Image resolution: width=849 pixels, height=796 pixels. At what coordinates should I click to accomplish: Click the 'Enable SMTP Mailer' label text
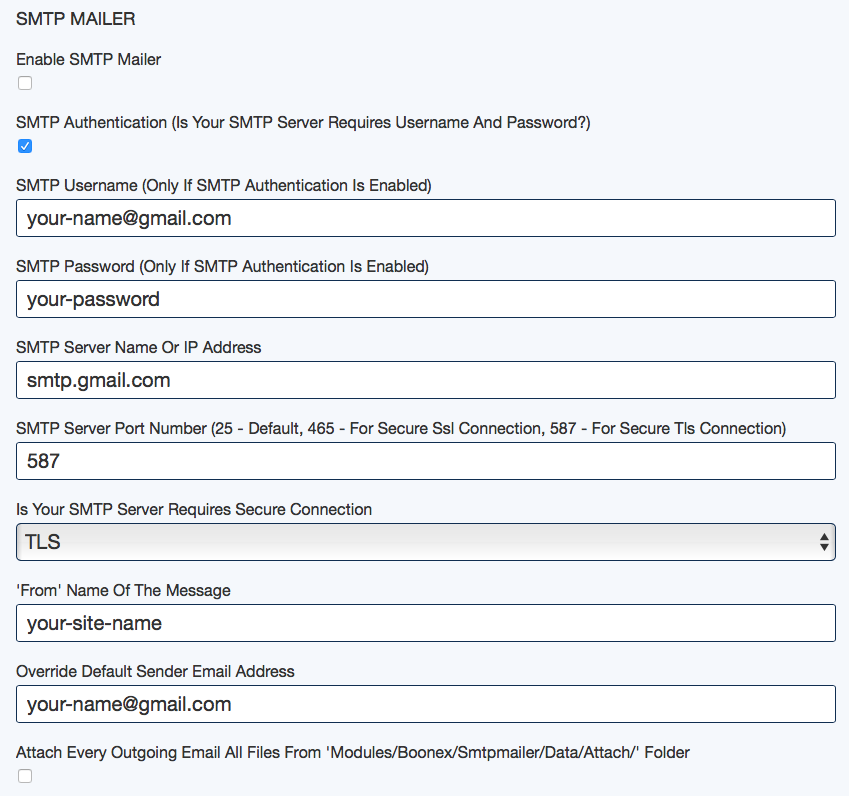point(88,59)
